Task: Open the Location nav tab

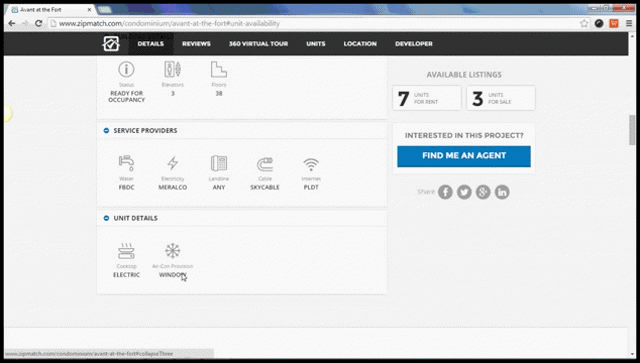Action: pos(360,44)
